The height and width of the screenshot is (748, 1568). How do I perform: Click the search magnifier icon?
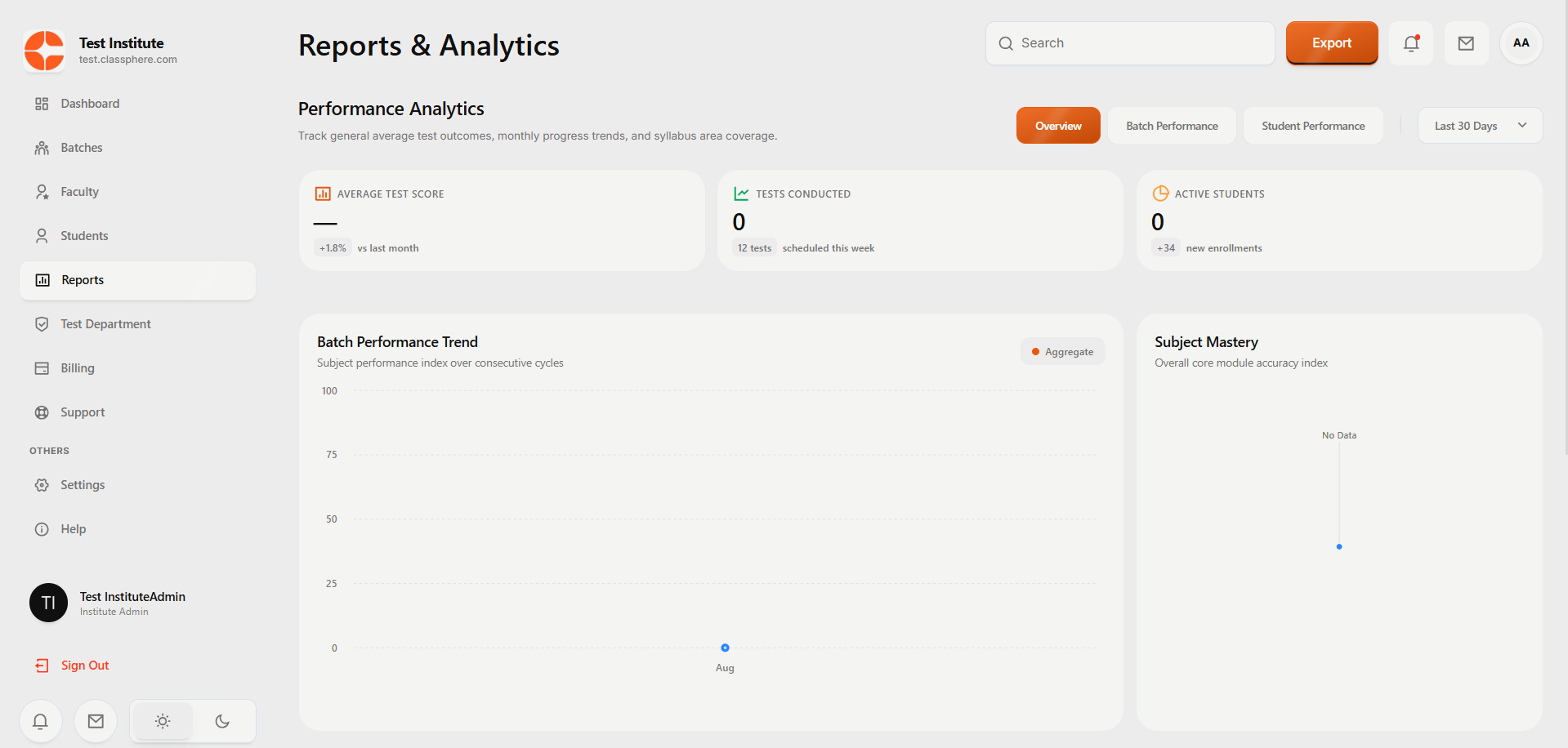[1006, 43]
